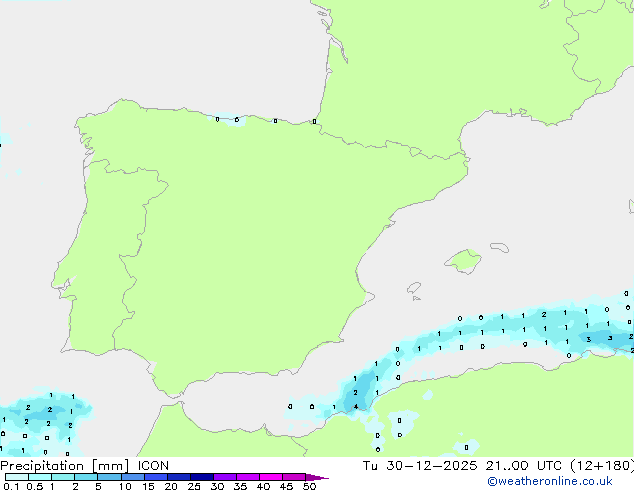The height and width of the screenshot is (490, 634).
Task: Select the 5 mm legend color swatch
Action: coord(109,477)
